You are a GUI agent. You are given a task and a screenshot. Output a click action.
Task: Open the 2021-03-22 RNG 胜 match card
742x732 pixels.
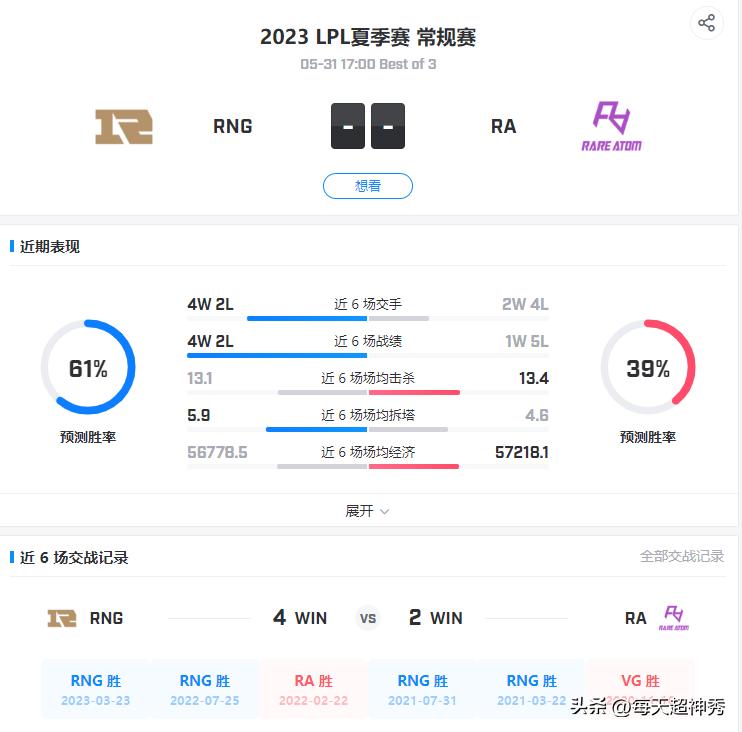[x=531, y=689]
